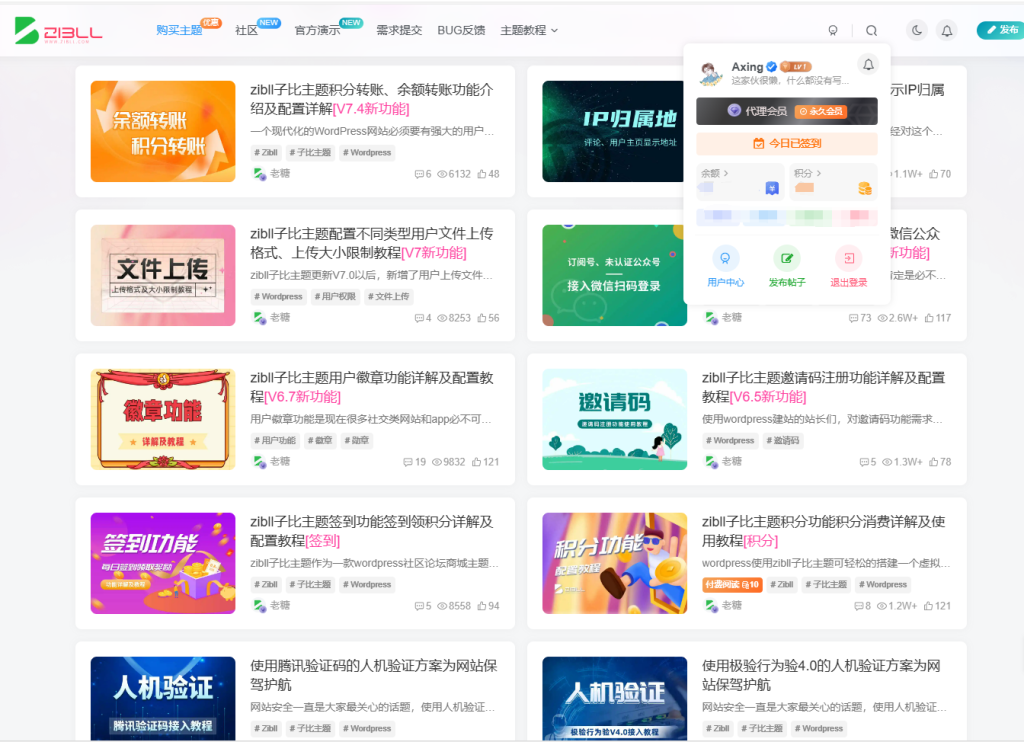Screen dimensions: 1024x742
Task: Click like count 117 on WeChat article
Action: coord(938,318)
